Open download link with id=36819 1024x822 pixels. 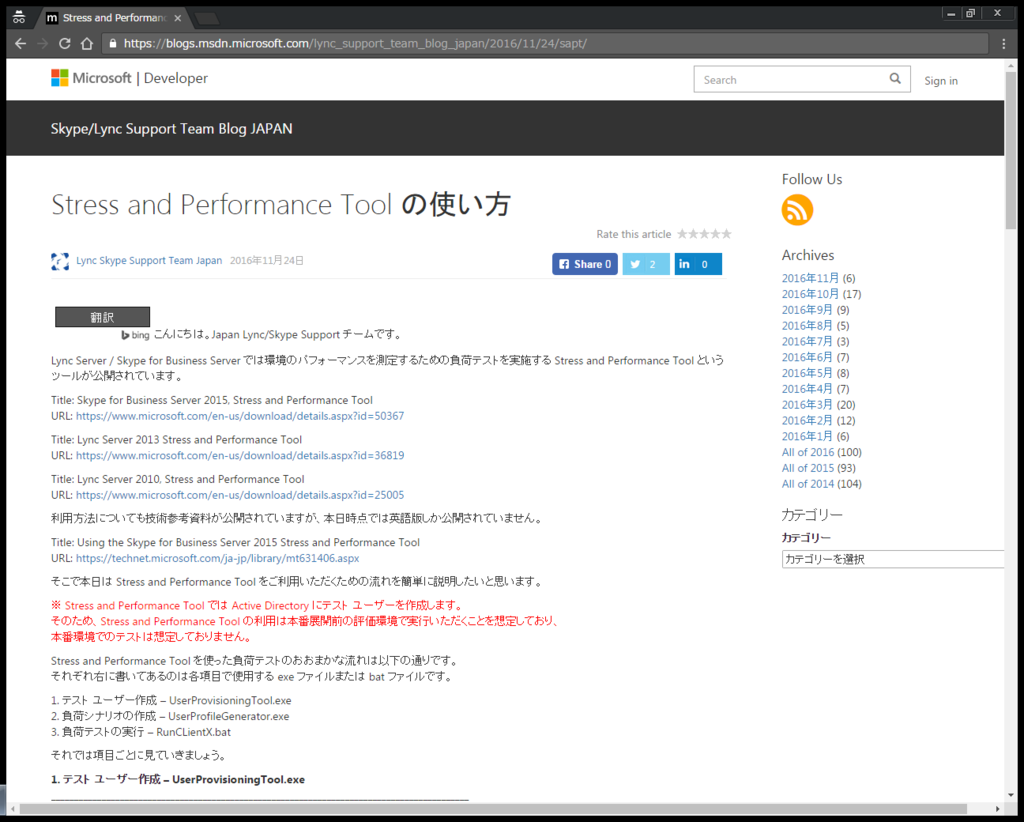click(x=240, y=455)
